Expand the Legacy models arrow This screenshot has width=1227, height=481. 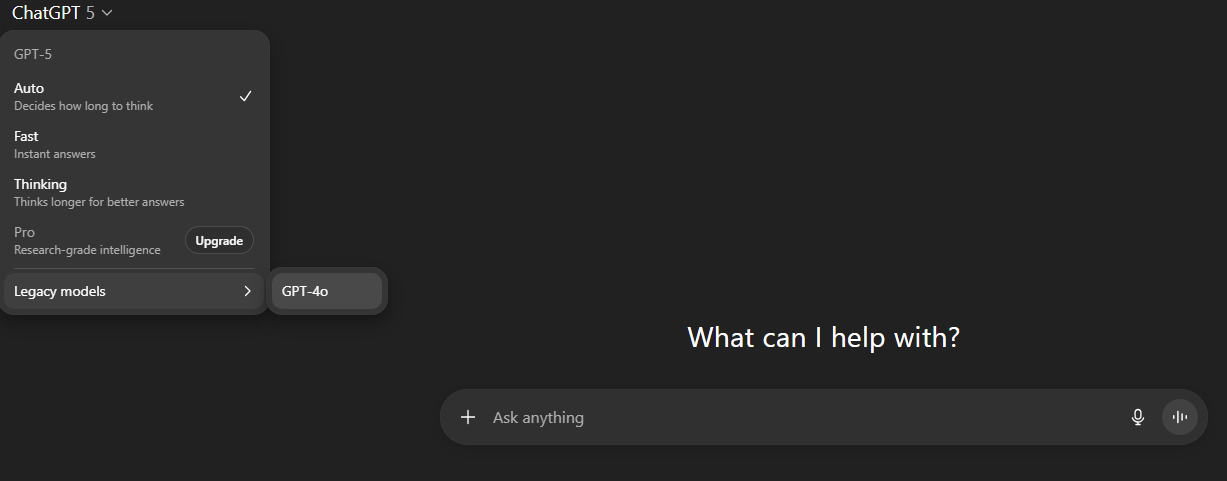pos(247,291)
